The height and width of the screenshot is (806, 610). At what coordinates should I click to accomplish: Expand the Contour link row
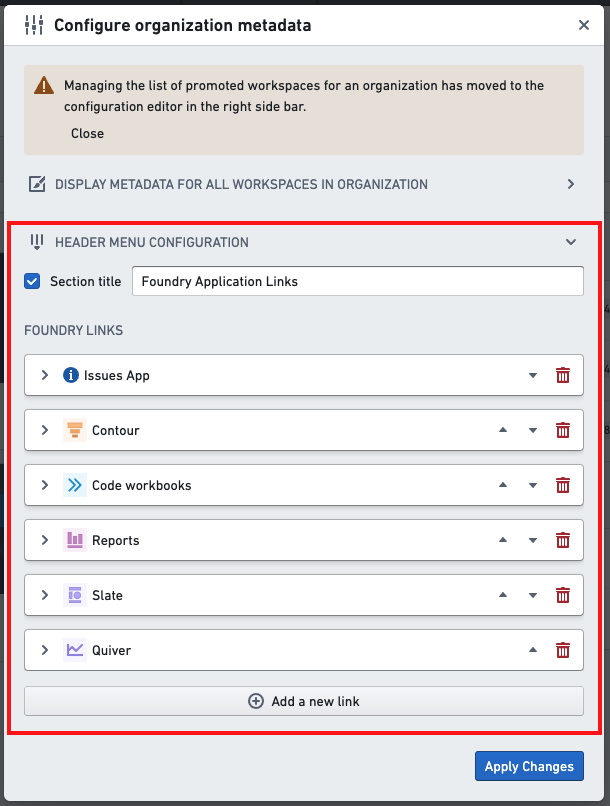tap(45, 430)
